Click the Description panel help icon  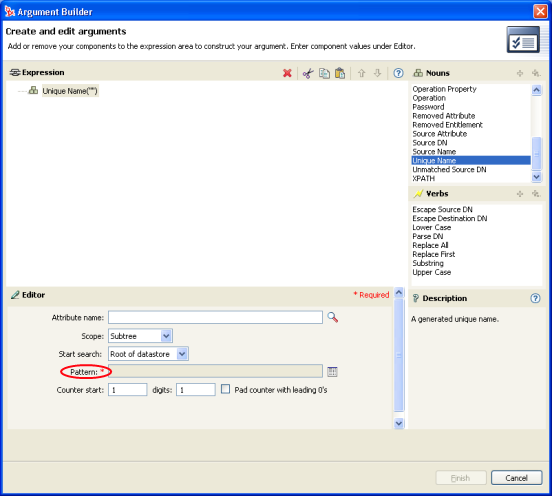535,298
